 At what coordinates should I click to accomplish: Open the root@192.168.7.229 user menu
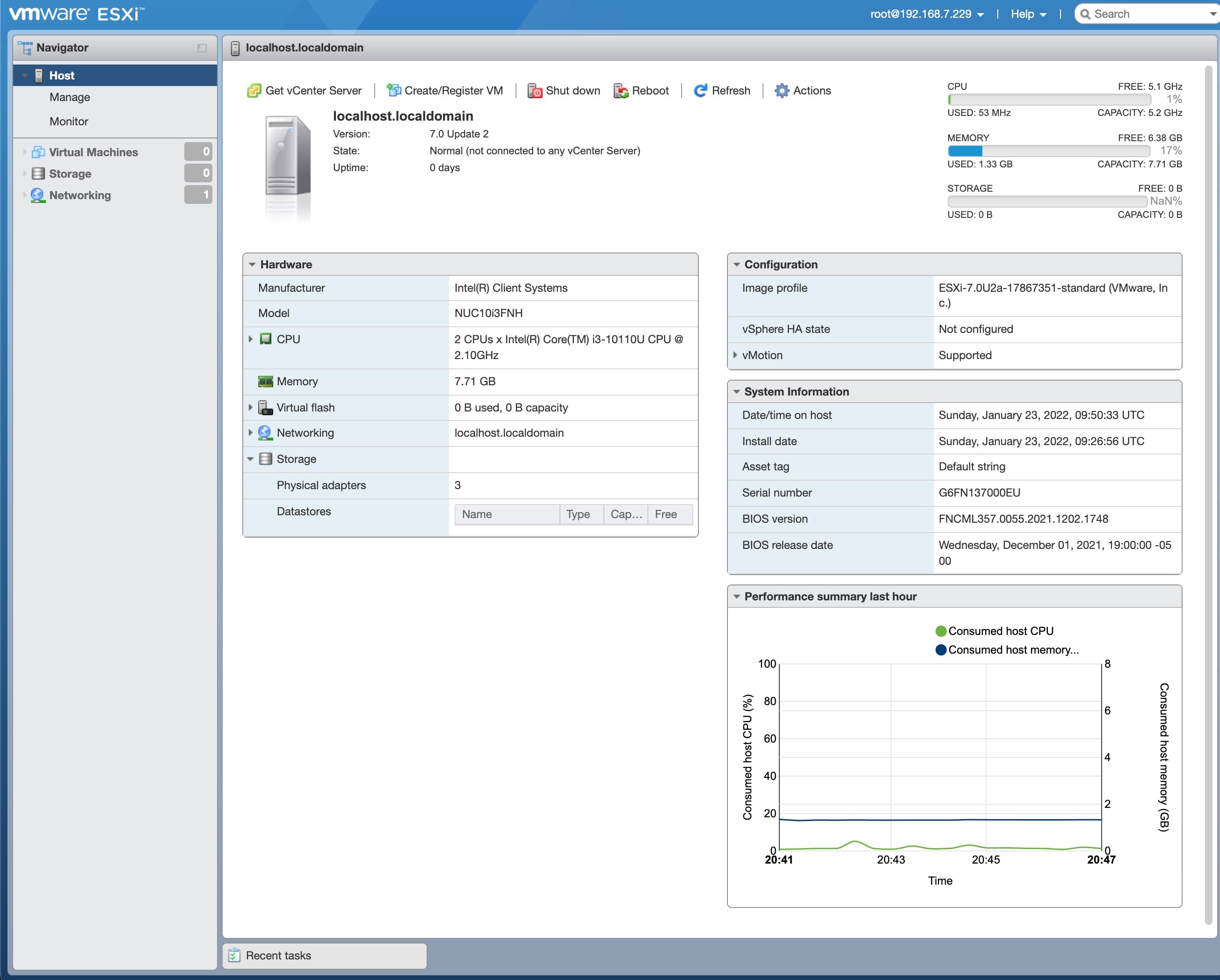coord(927,14)
